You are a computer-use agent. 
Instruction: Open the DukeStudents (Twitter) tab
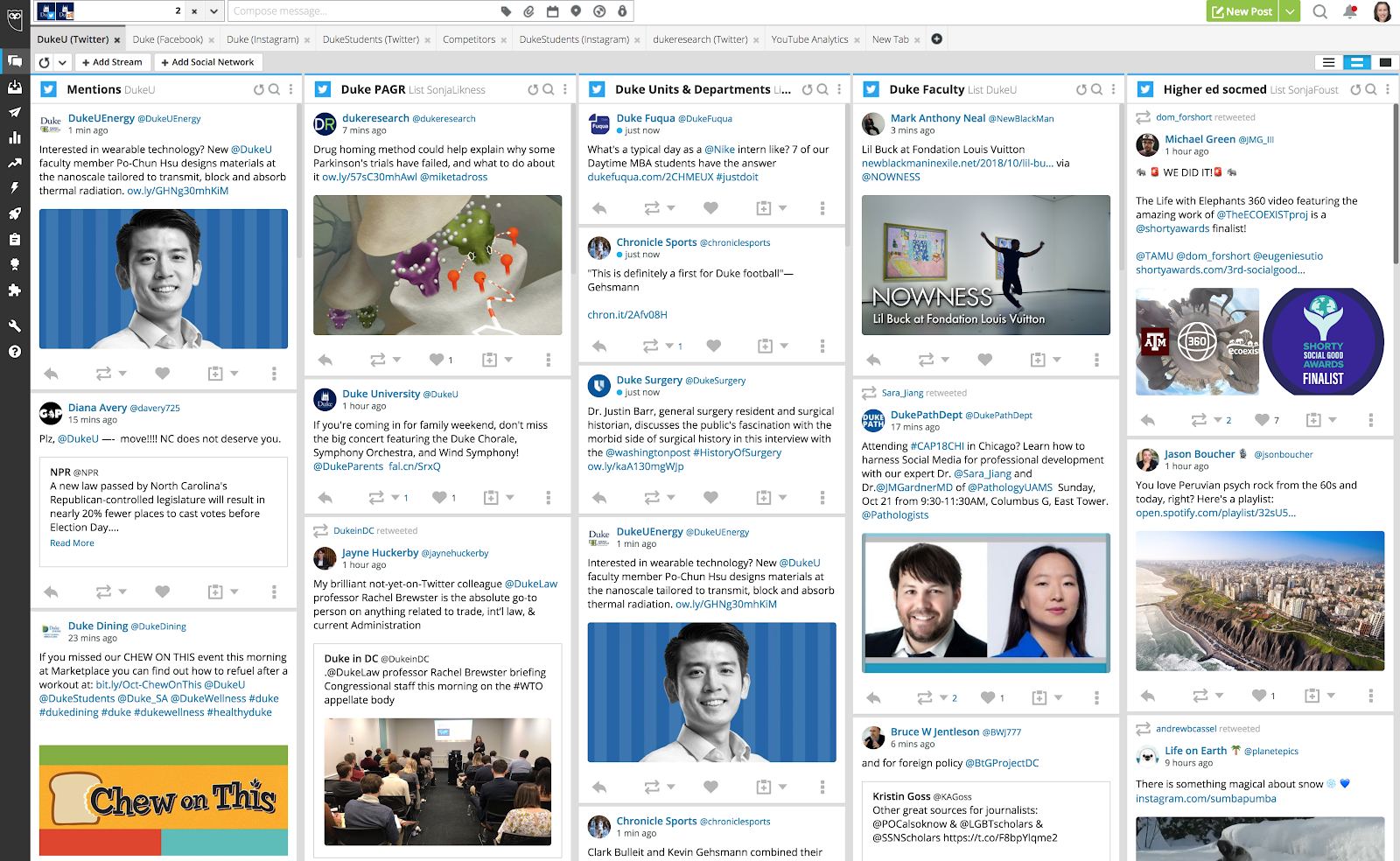370,39
